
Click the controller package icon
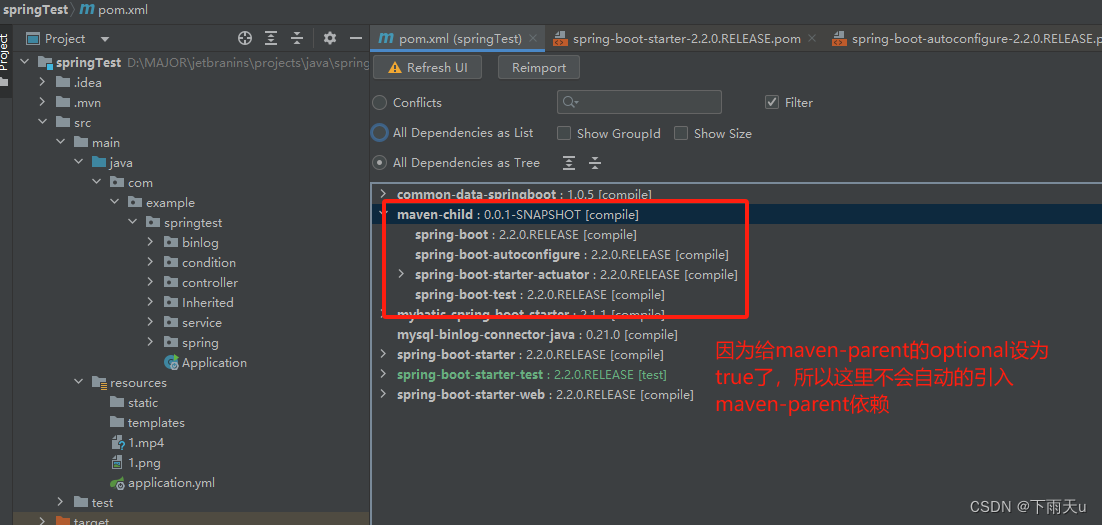coord(171,283)
